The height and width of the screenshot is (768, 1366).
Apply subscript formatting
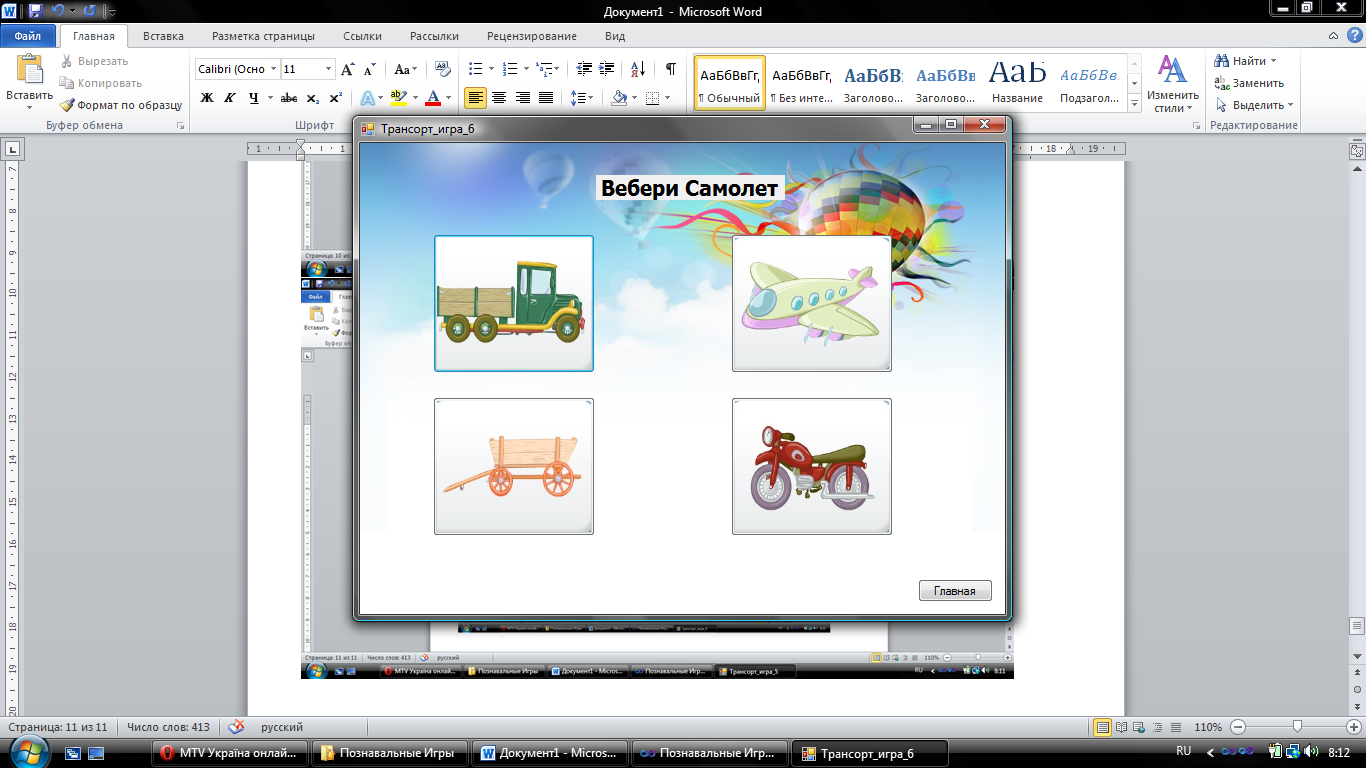[313, 98]
